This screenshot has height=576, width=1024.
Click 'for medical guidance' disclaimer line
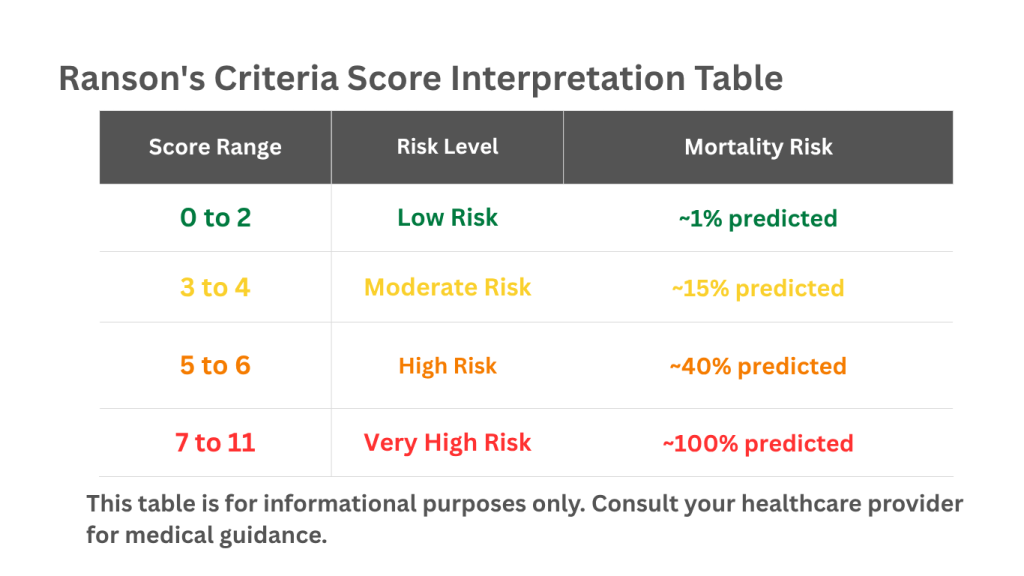pyautogui.click(x=206, y=536)
